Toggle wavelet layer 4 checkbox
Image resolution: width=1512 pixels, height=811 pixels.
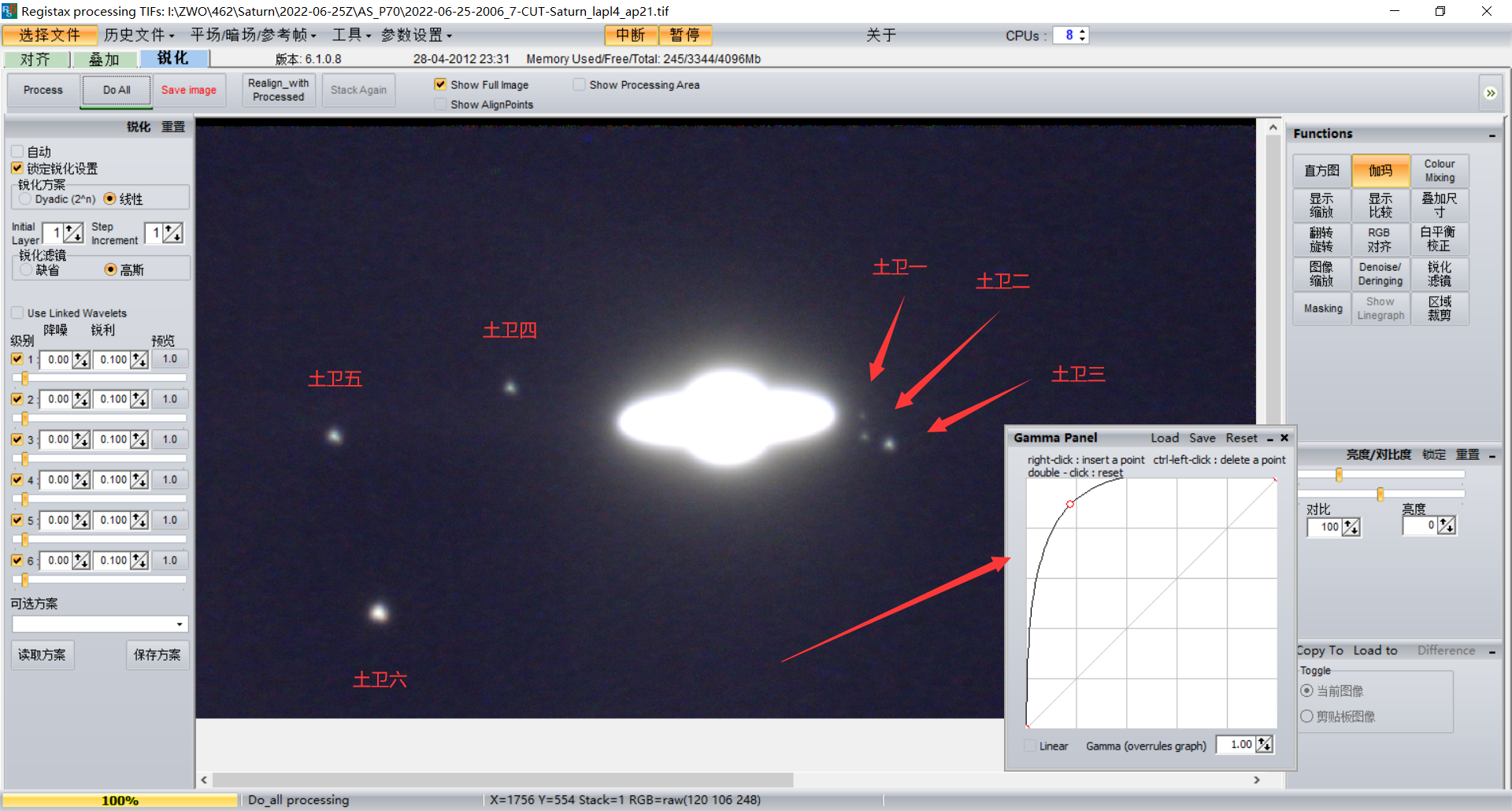click(17, 480)
